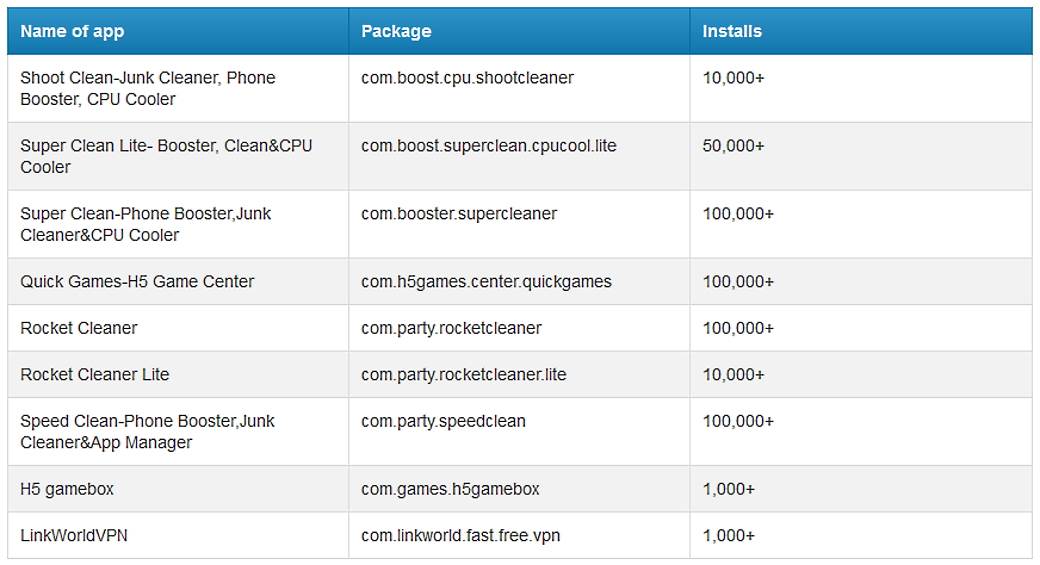
Task: Select the Rocket Cleaner Lite app name
Action: coord(95,375)
